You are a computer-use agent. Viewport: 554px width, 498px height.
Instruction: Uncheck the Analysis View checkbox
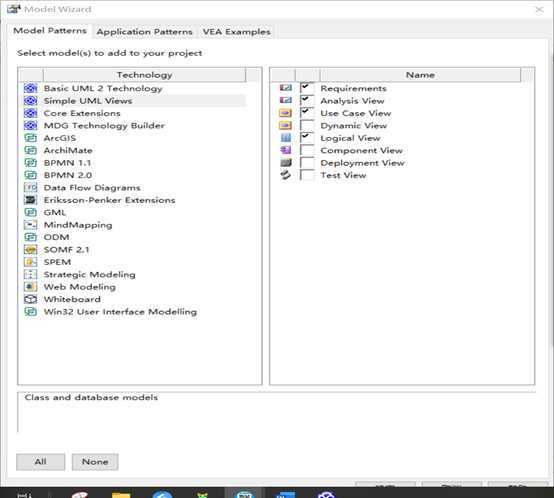click(307, 100)
